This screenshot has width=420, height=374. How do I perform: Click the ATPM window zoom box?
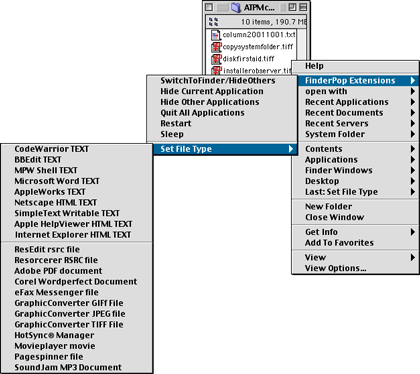click(x=292, y=7)
